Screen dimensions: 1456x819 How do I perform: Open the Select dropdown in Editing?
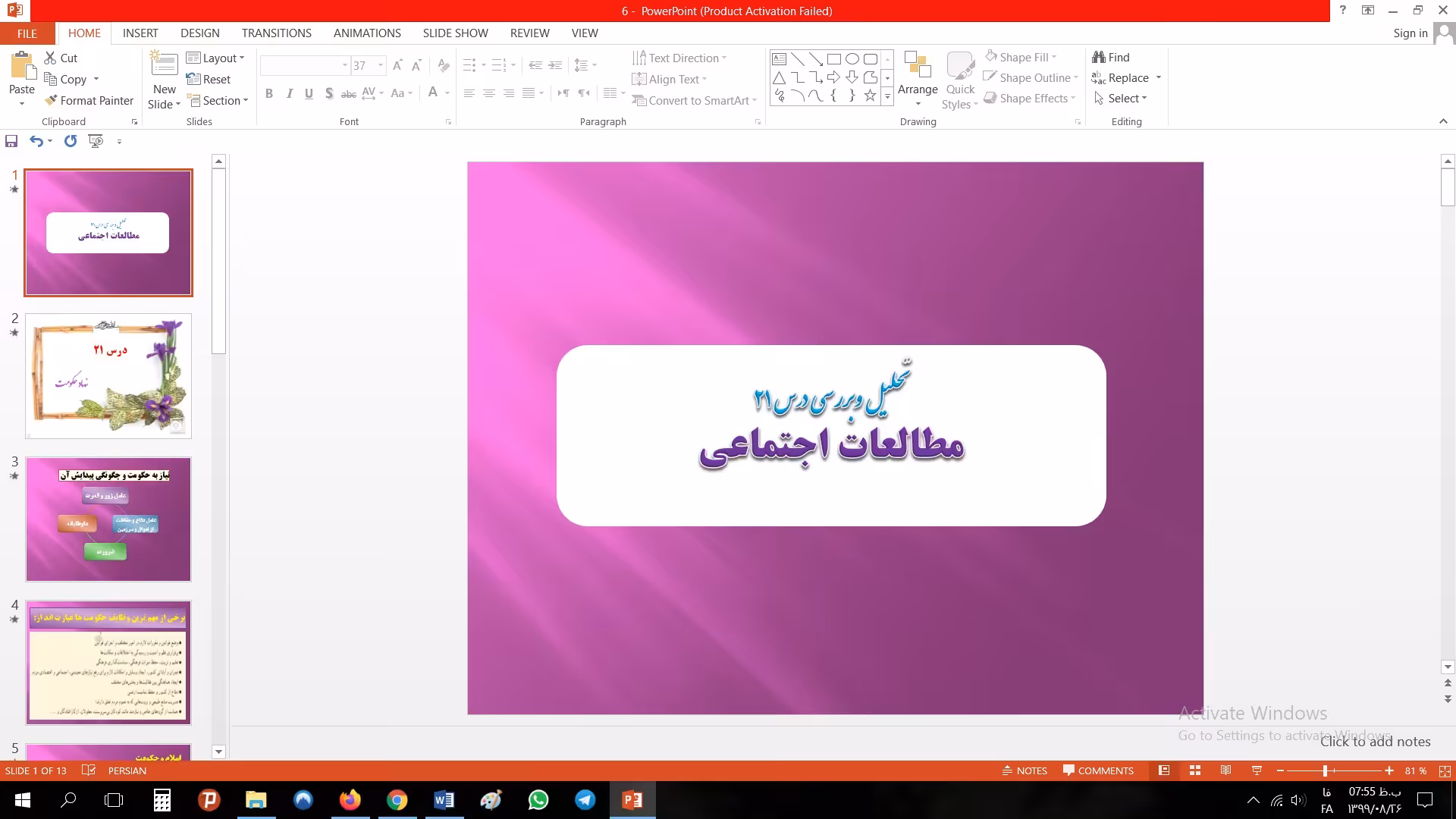1121,98
